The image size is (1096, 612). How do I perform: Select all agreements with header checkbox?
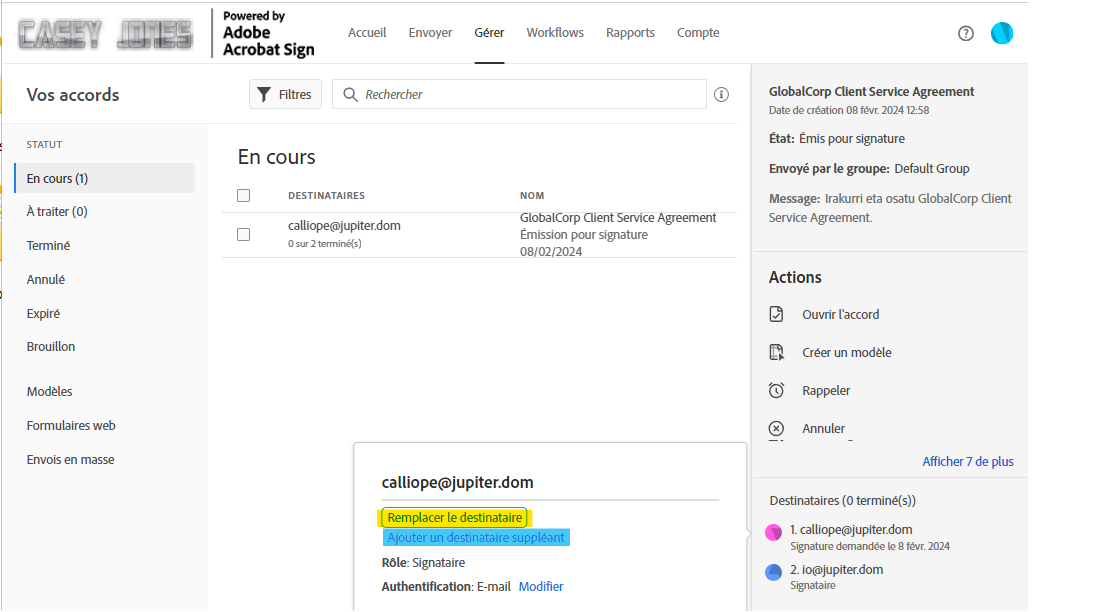(x=244, y=195)
